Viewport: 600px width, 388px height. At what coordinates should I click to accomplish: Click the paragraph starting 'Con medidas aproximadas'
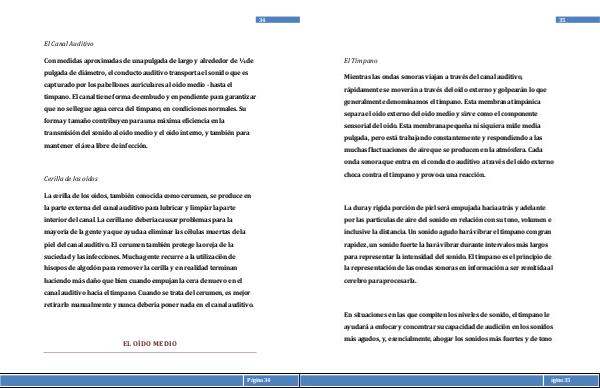(x=150, y=103)
